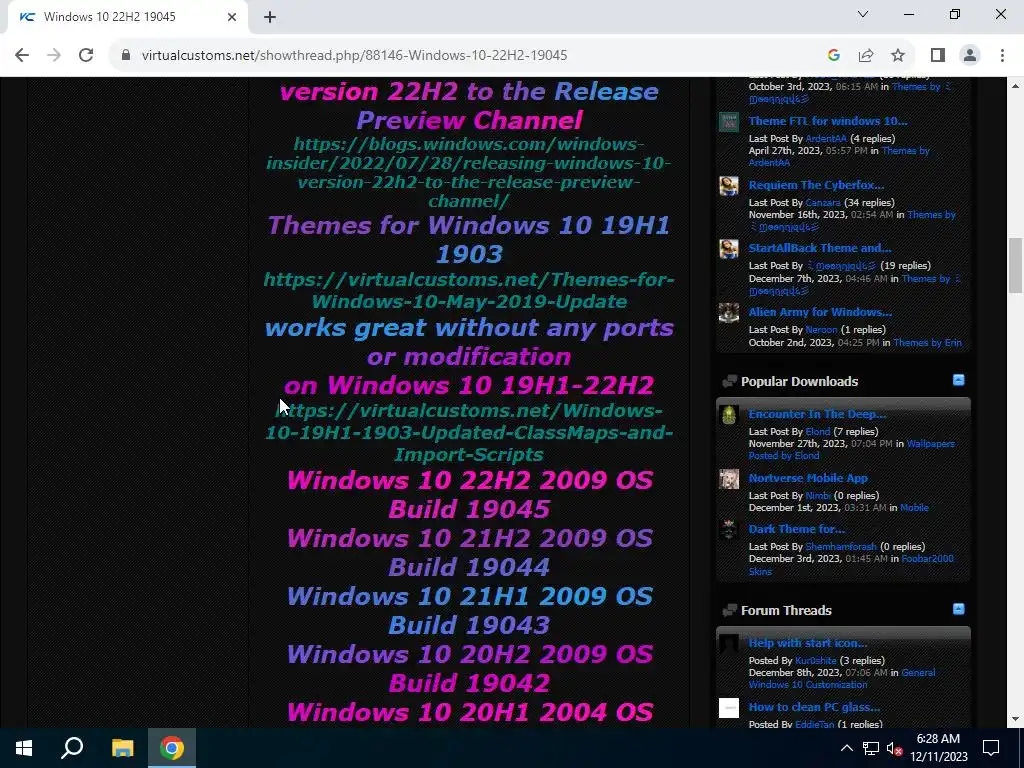Screen dimensions: 1024x768
Task: Open File Explorer from the taskbar
Action: 122,748
